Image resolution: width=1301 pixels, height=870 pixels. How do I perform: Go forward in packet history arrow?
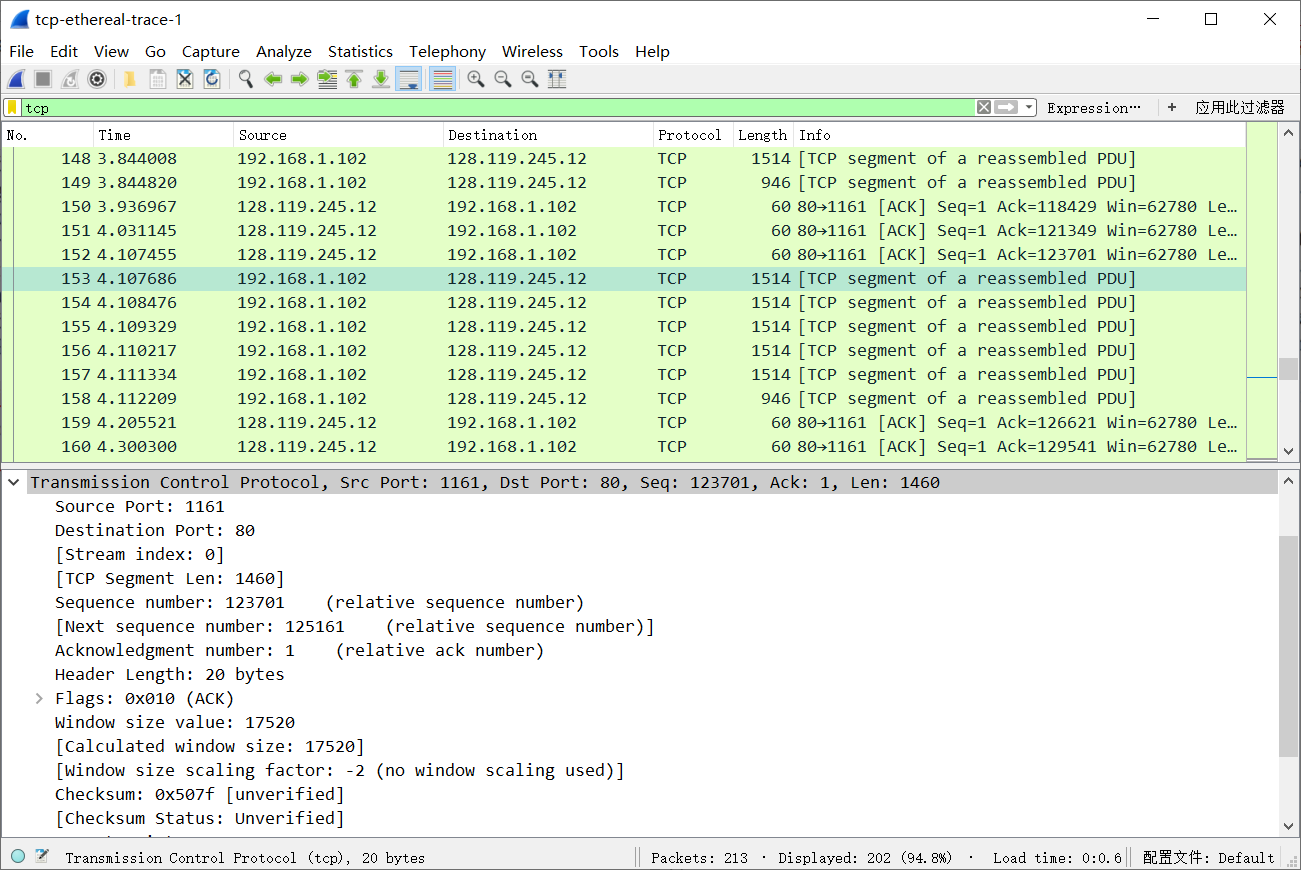[x=299, y=79]
